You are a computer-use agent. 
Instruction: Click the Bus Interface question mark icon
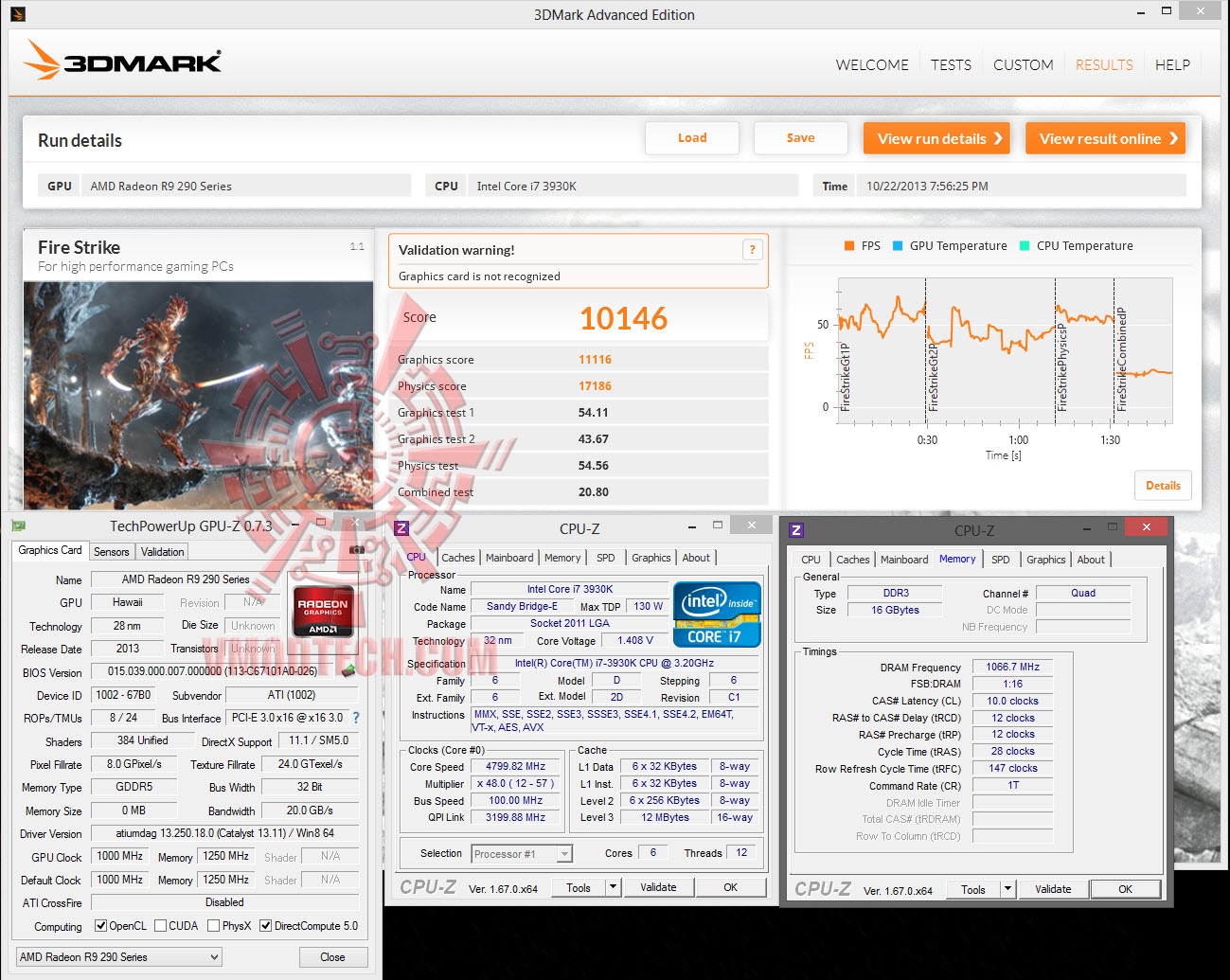click(x=356, y=718)
